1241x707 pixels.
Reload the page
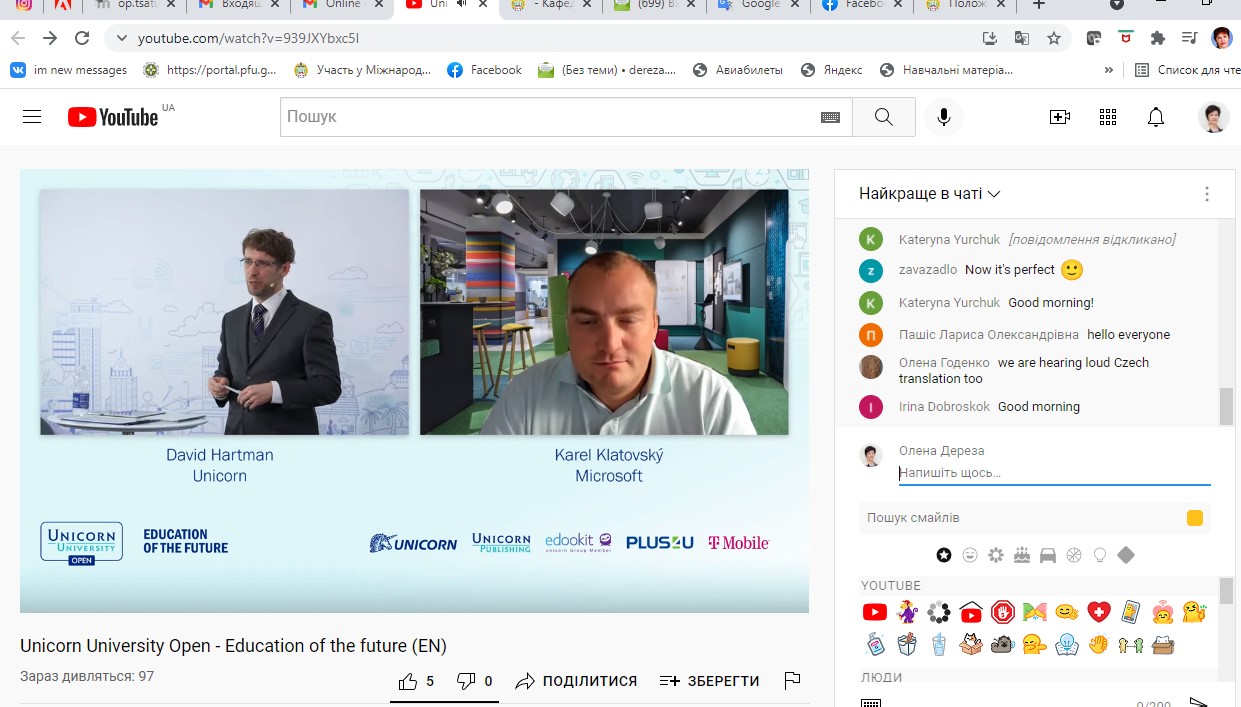point(82,38)
